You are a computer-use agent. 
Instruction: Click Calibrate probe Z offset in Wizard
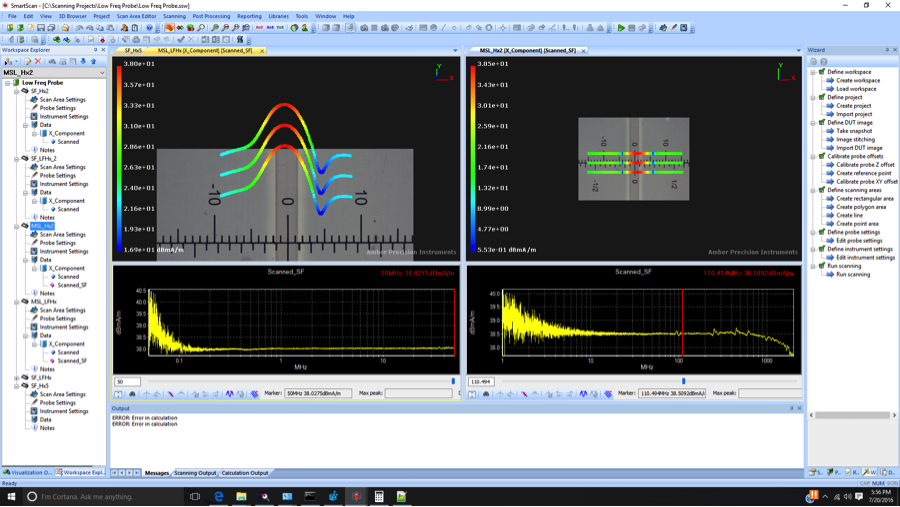(x=865, y=165)
